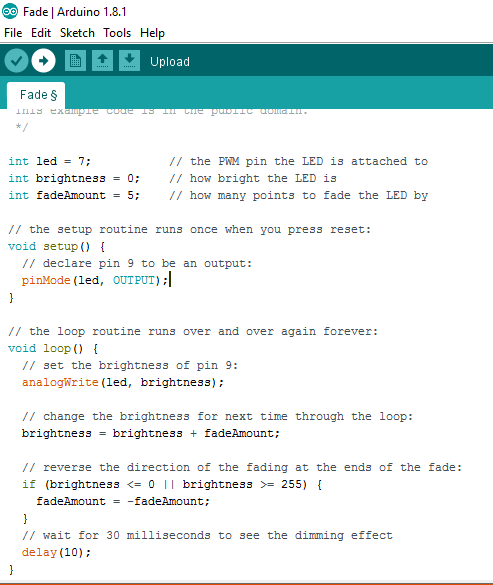Click comment 'declare pin 9 to be an output'
This screenshot has height=585, width=493.
137,263
